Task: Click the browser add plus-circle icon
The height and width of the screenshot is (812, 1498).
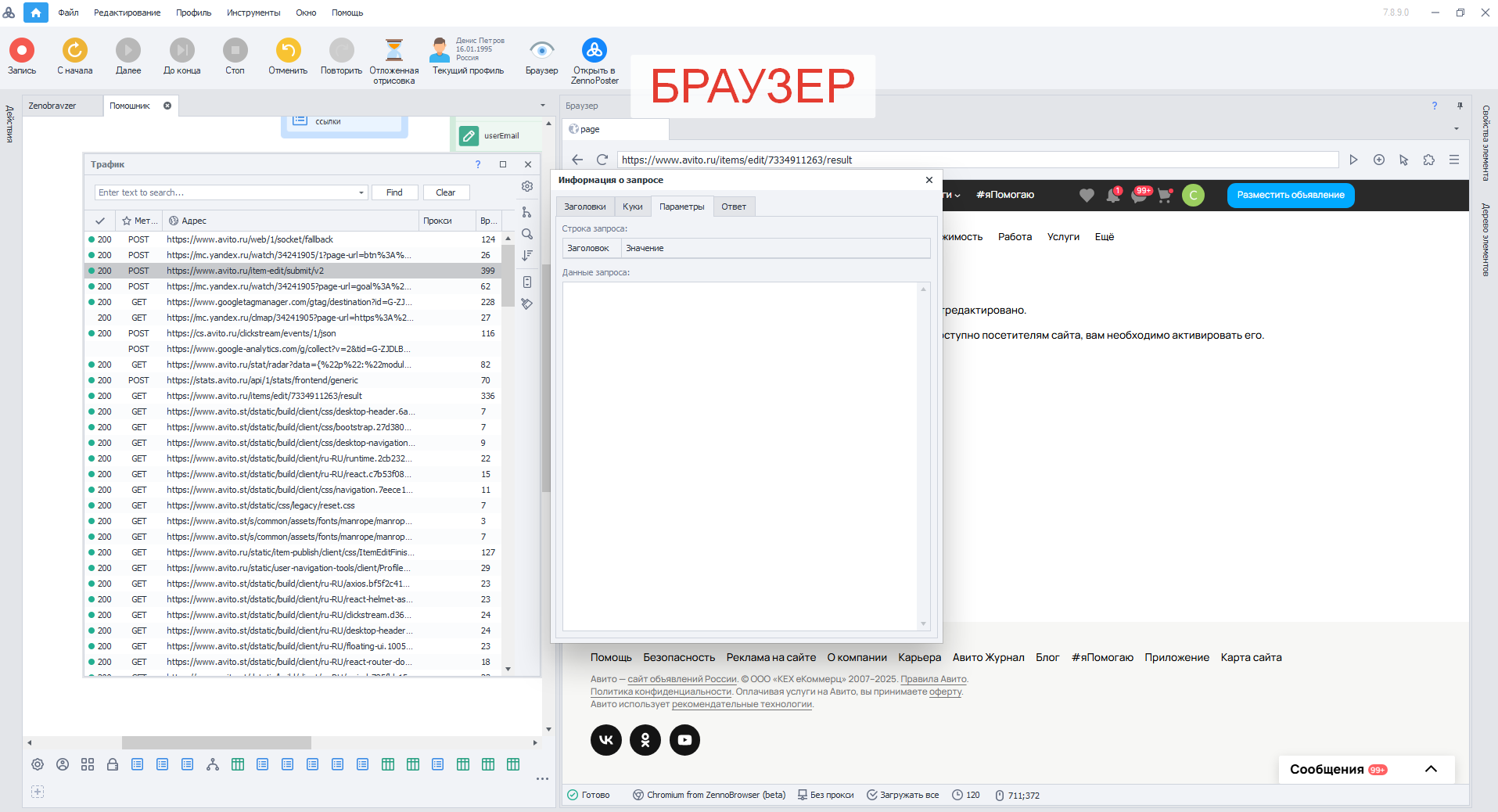Action: click(1379, 160)
